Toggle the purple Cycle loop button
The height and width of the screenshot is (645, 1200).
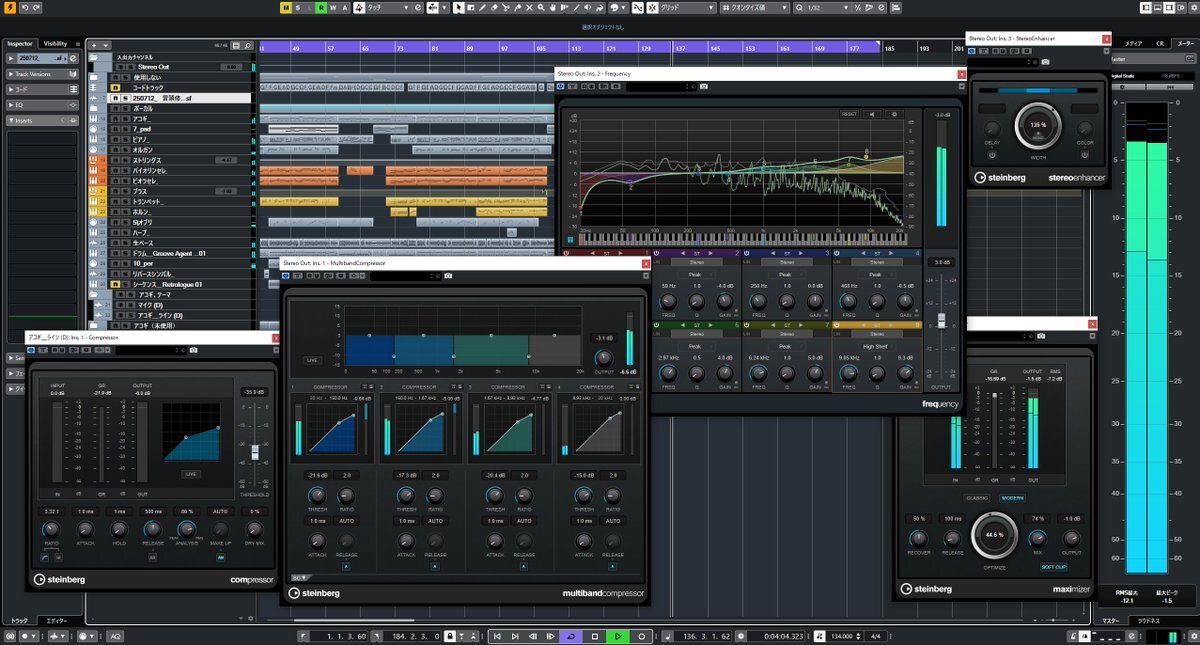click(571, 636)
